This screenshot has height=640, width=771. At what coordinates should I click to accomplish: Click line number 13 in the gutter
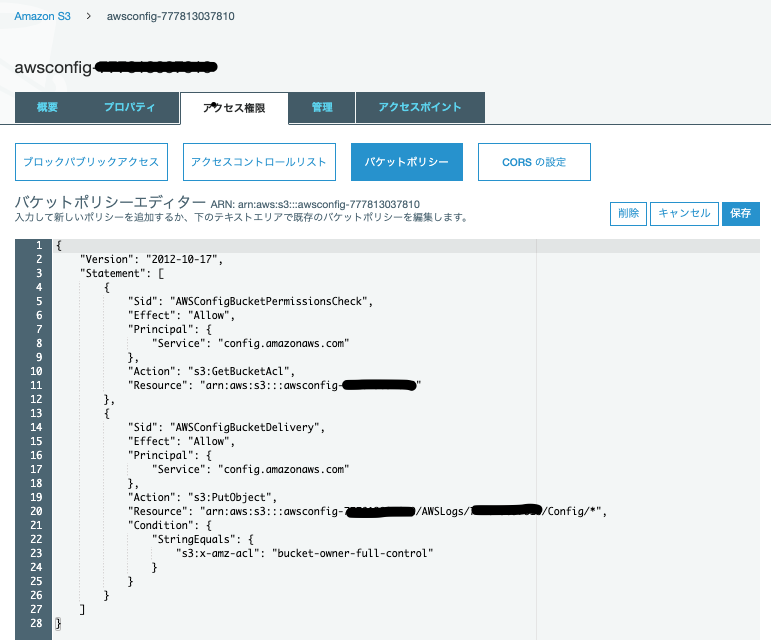tap(36, 413)
